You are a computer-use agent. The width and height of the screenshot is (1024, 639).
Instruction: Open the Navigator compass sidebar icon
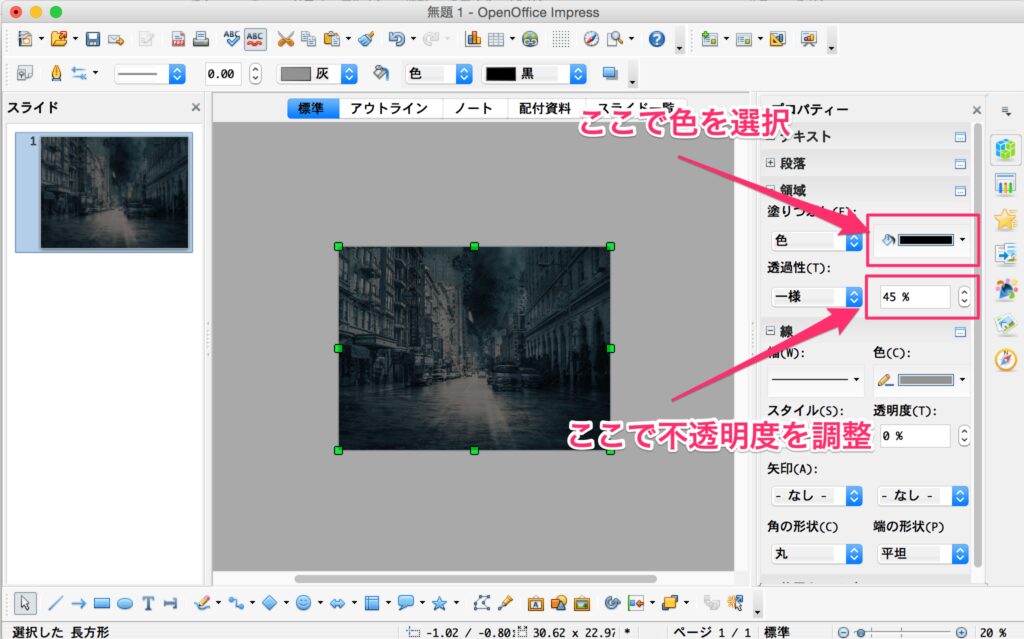pos(1005,359)
